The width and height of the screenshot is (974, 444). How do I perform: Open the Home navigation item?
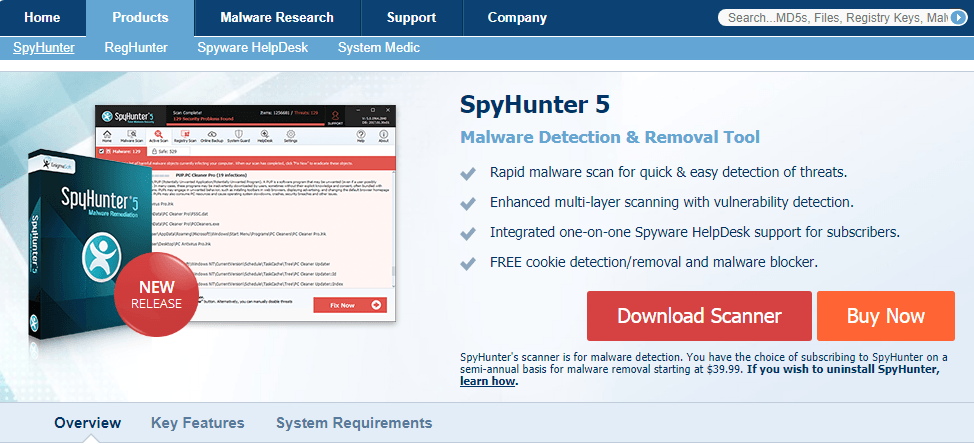pyautogui.click(x=42, y=17)
